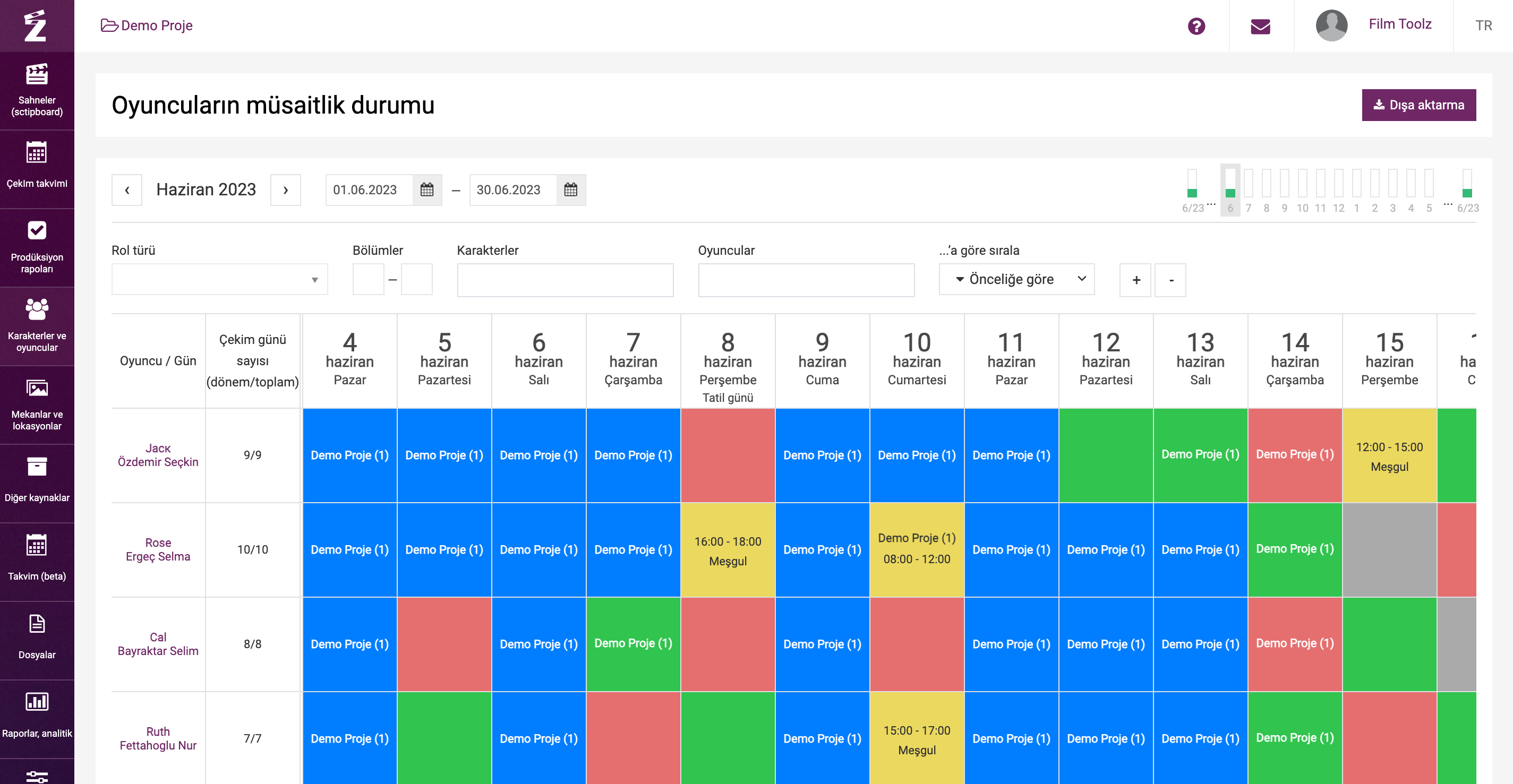This screenshot has width=1513, height=784.
Task: Select month 7 in mini timeline
Action: click(1248, 190)
